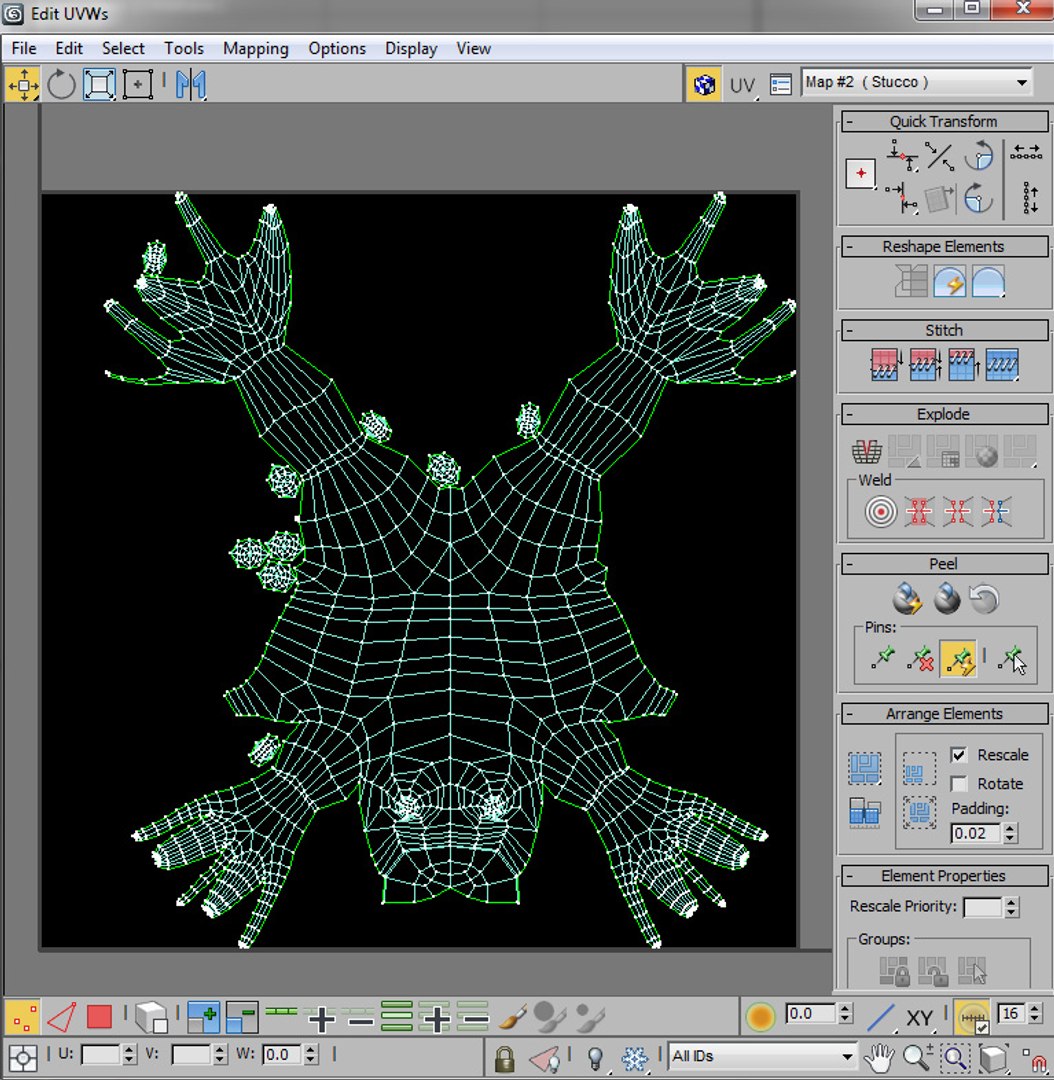The height and width of the screenshot is (1080, 1054).
Task: Select the Zoom Region tool
Action: (955, 1057)
